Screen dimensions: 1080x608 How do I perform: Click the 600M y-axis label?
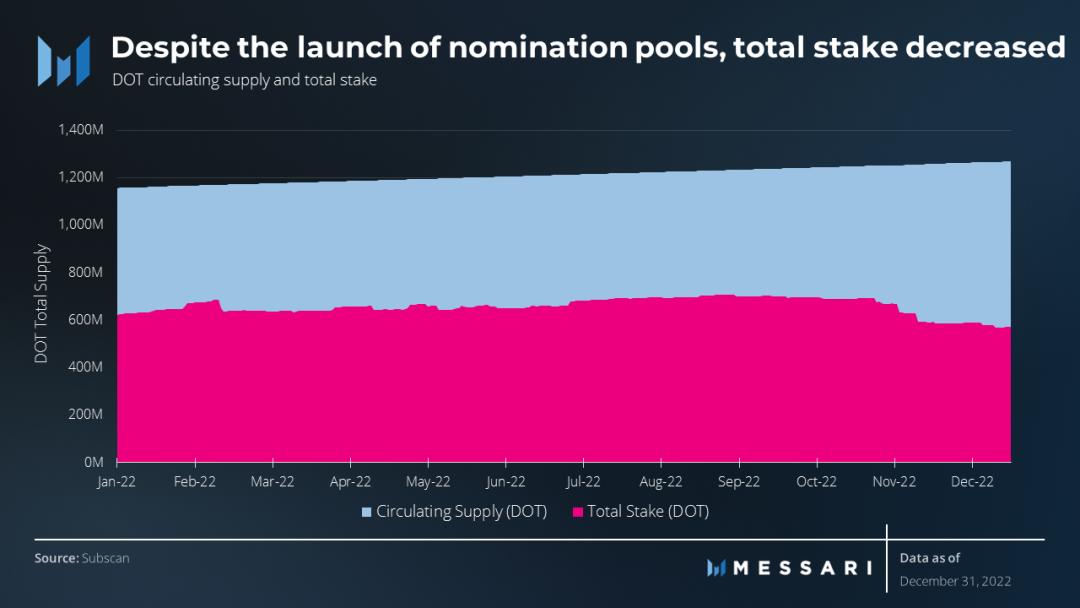click(86, 320)
